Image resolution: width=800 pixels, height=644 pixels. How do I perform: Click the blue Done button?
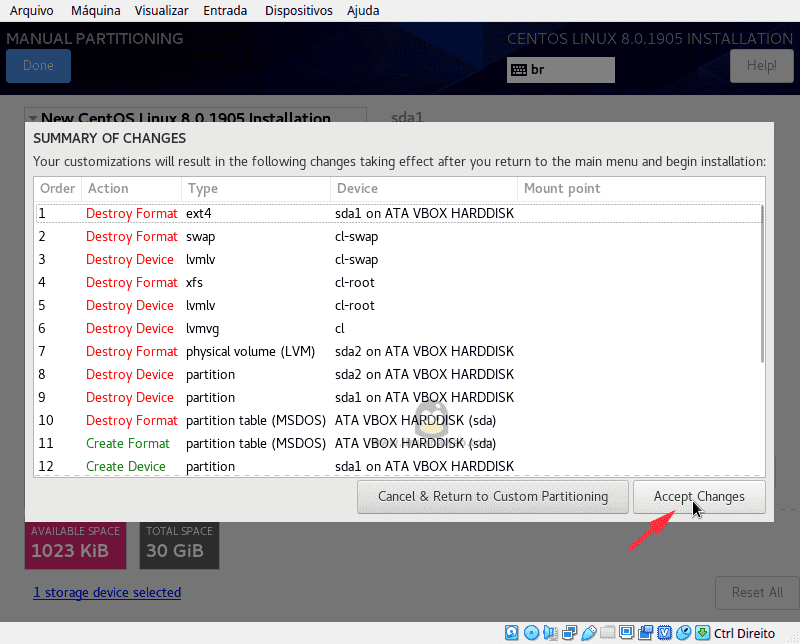tap(38, 66)
